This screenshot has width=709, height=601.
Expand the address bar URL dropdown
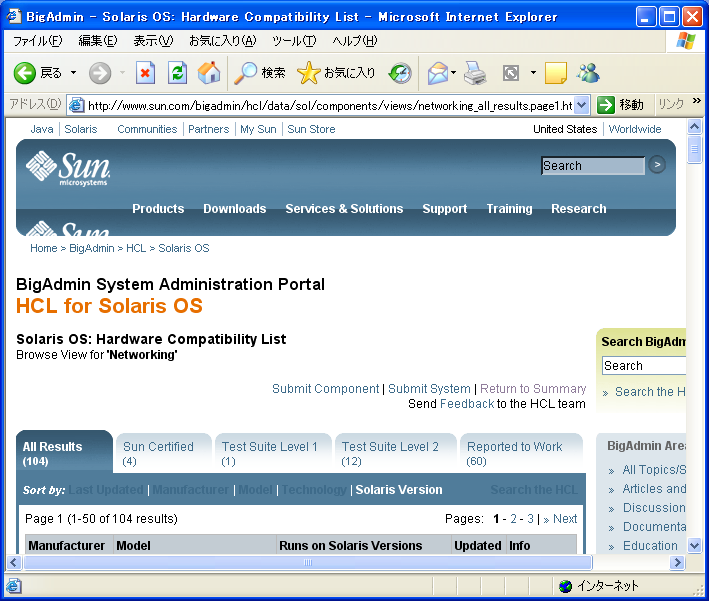tap(582, 105)
